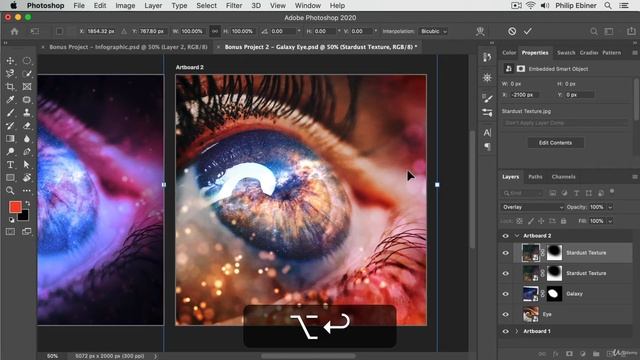The image size is (640, 360).
Task: Select the Eyedropper tool
Action: (x=10, y=100)
